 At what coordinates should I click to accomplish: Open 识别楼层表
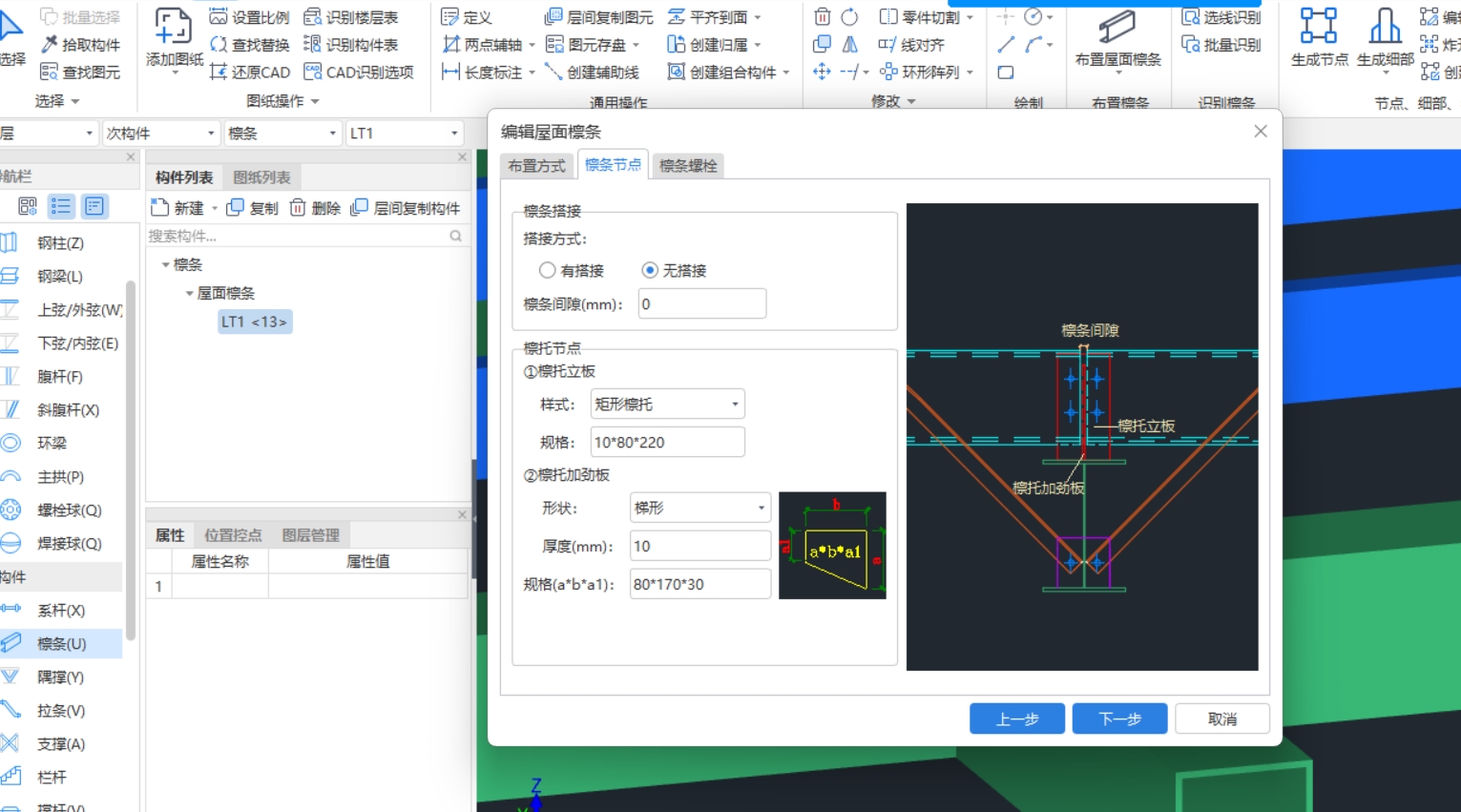click(x=350, y=17)
